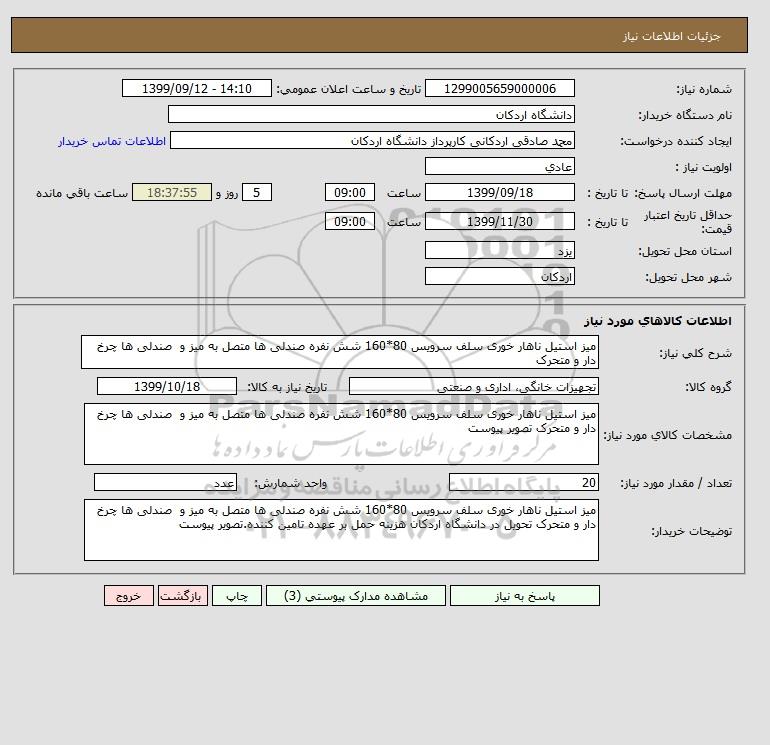Click the مهلت ارسال پاسخ label
Screen dimensions: 770x745
pyautogui.click(x=683, y=193)
